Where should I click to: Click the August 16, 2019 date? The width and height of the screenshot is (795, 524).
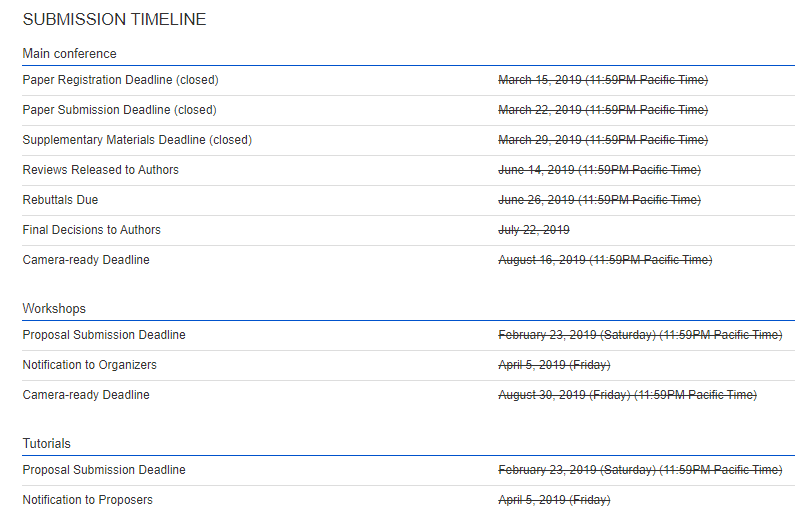(x=605, y=260)
